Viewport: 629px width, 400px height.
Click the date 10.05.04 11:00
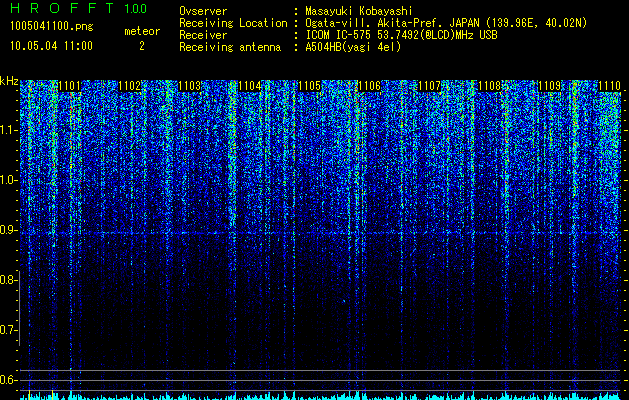[51, 46]
